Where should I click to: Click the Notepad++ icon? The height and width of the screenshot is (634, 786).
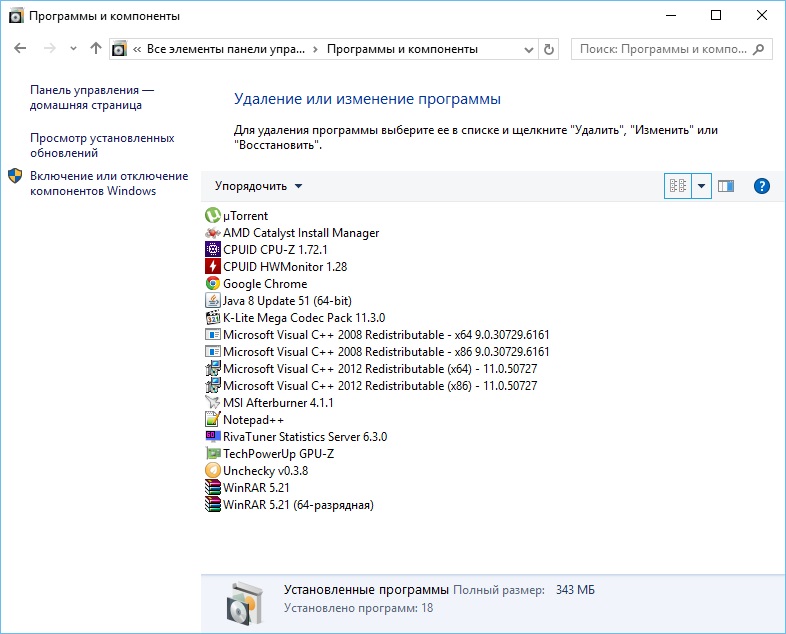tap(213, 419)
